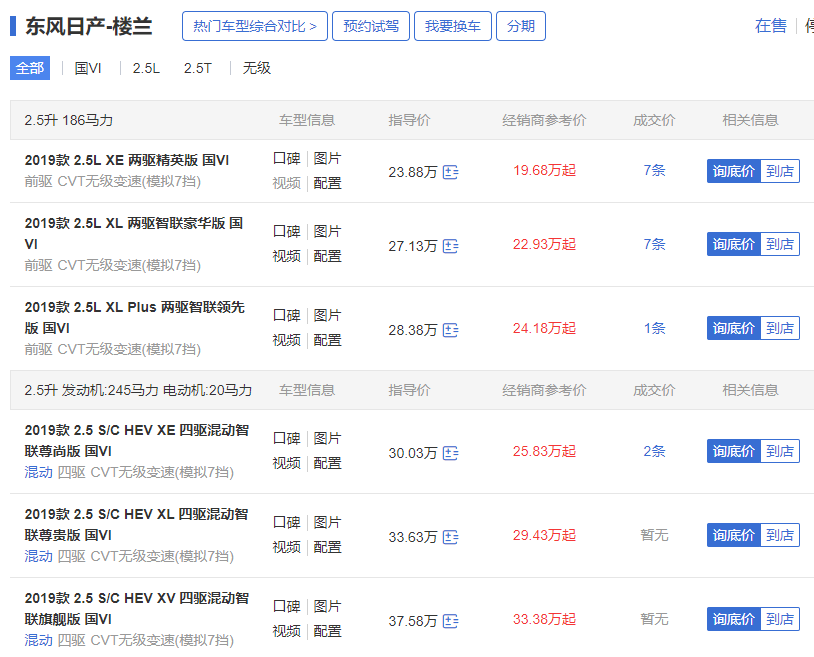The image size is (814, 657).
Task: View dealer price 19.68万起
Action: (545, 170)
